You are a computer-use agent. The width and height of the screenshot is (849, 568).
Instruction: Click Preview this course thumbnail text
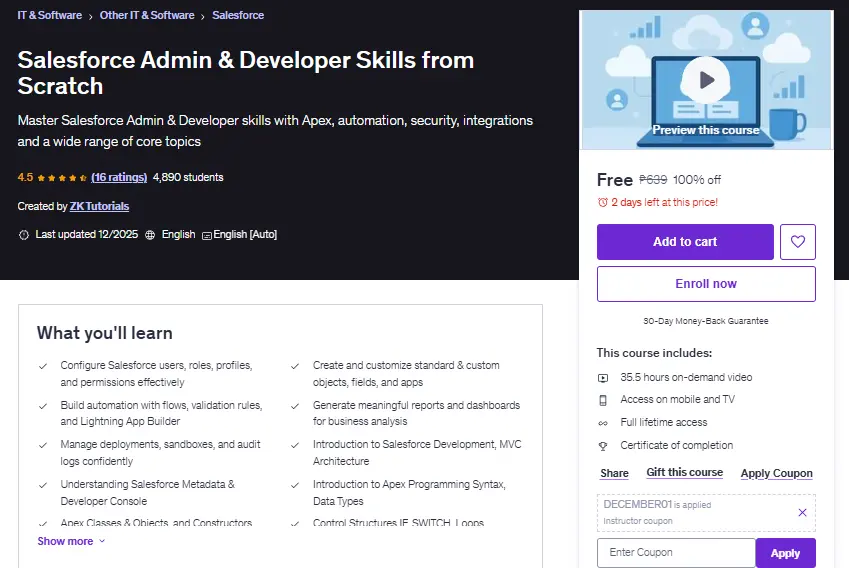(x=706, y=130)
